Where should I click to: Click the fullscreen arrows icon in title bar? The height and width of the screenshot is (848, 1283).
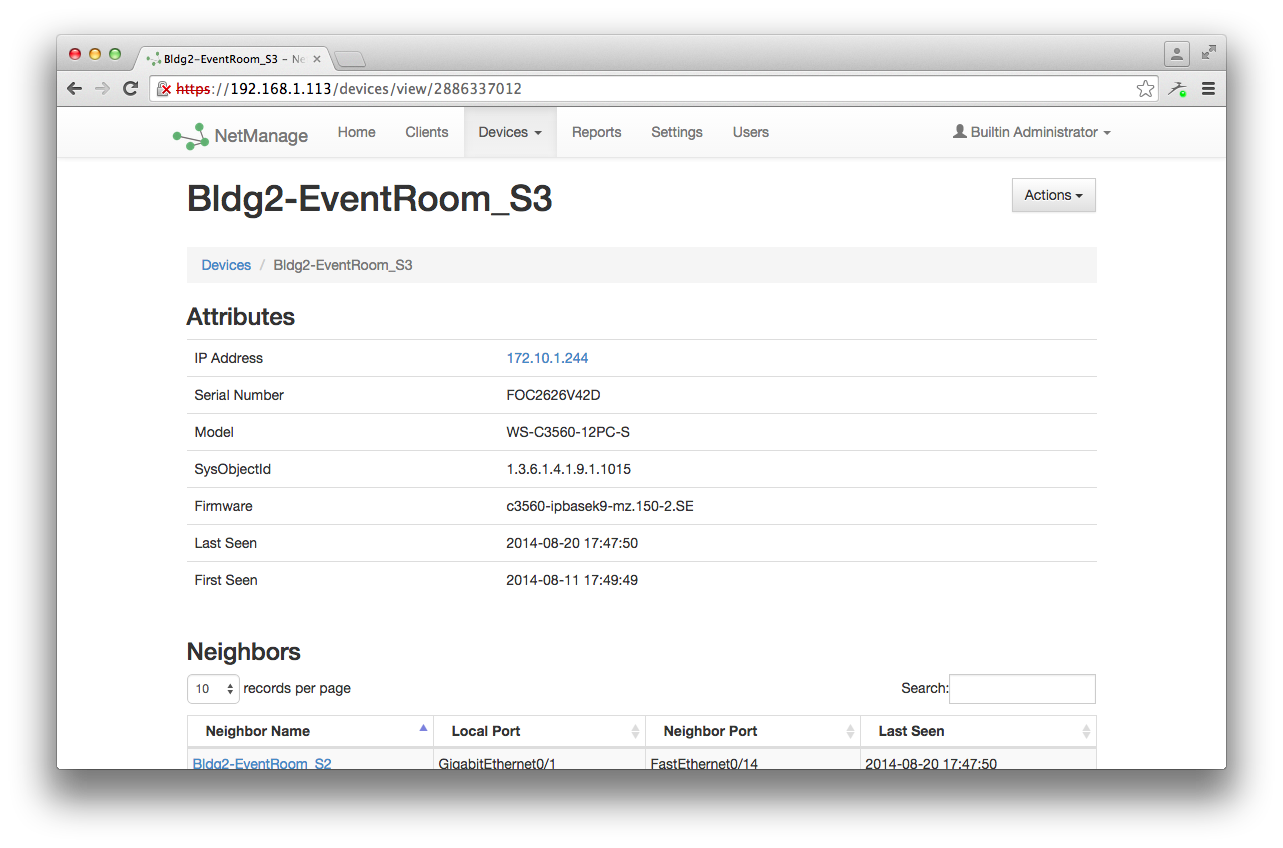click(1209, 52)
